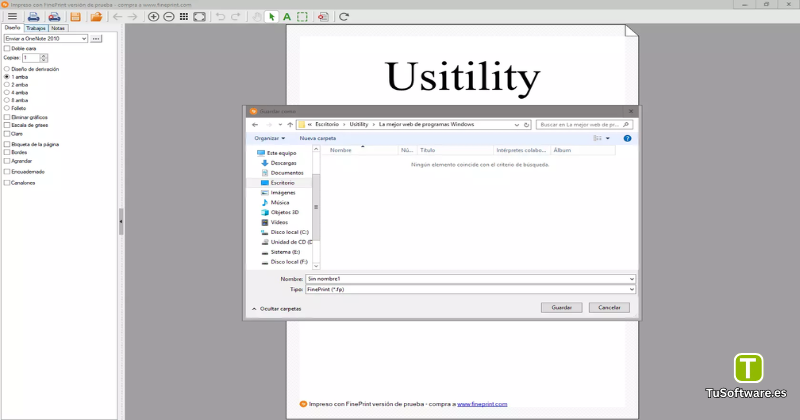Click the Nombre filename input field
This screenshot has width=800, height=420.
coord(470,279)
